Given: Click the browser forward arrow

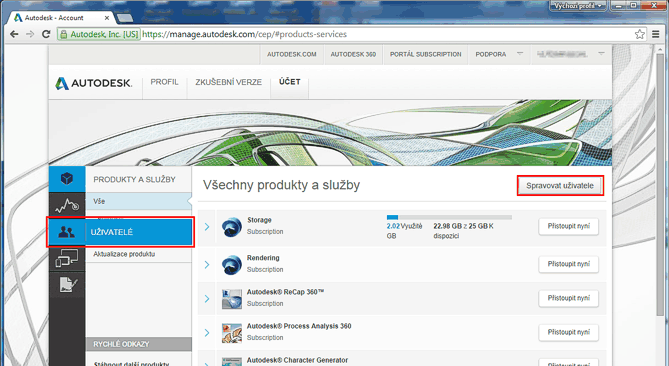Looking at the screenshot, I should coord(30,34).
